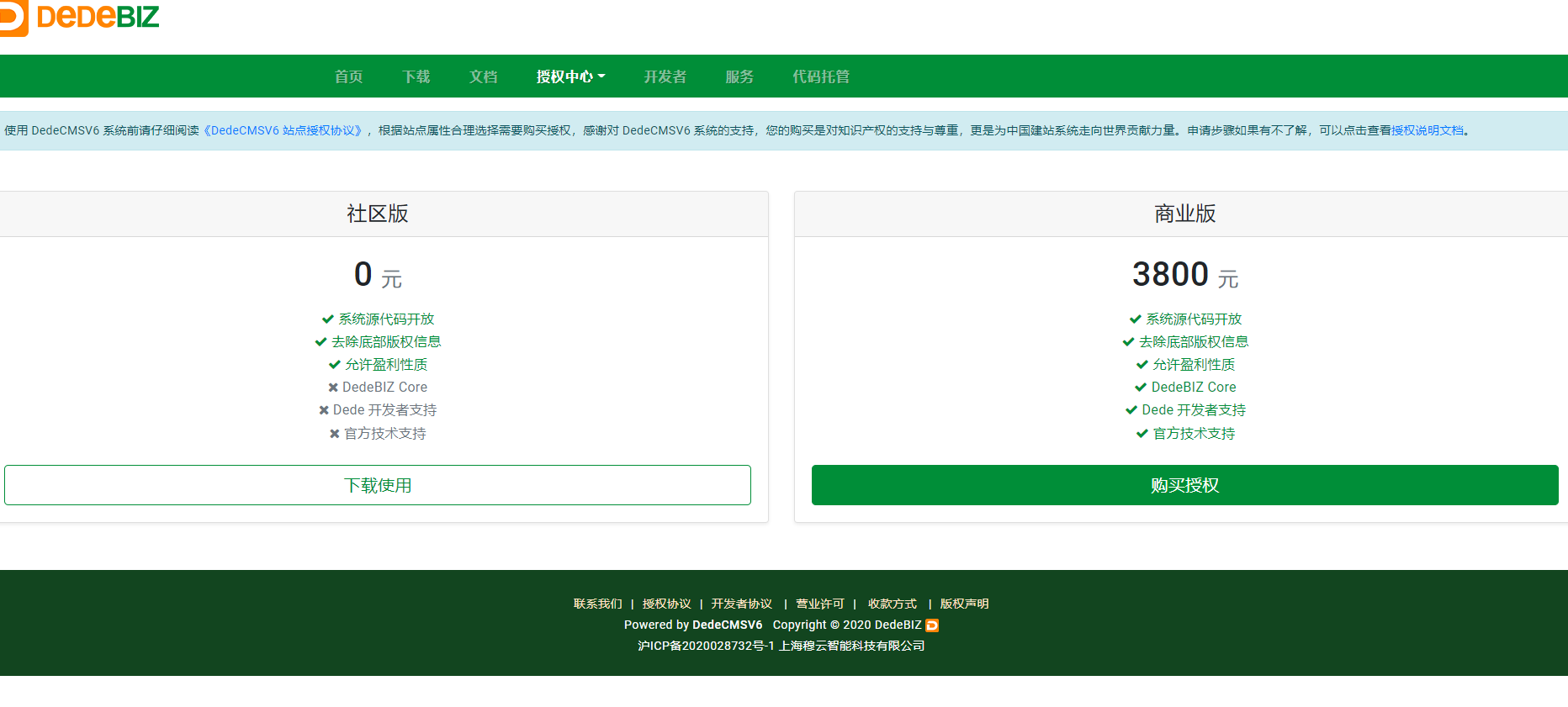Open the 开发者 navigation item
1568x707 pixels.
665,77
